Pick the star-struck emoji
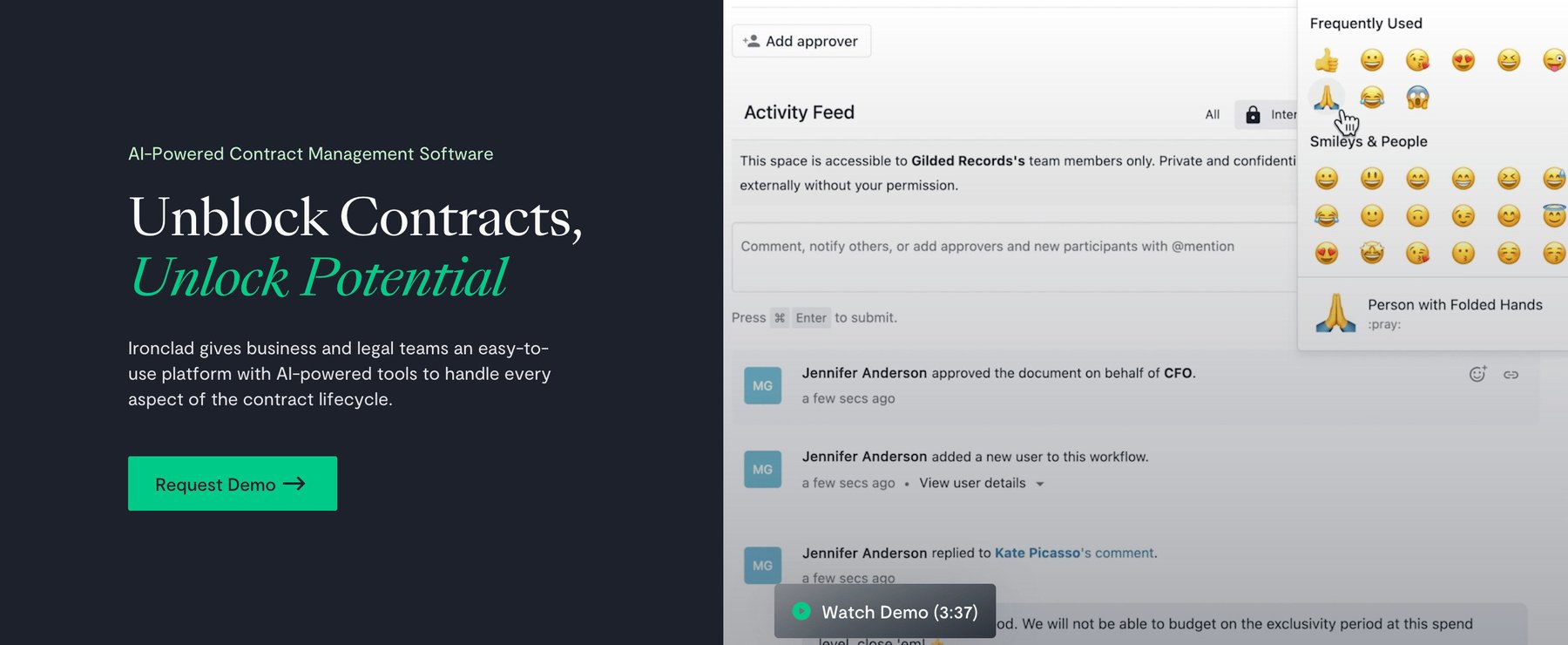1568x645 pixels. point(1372,253)
